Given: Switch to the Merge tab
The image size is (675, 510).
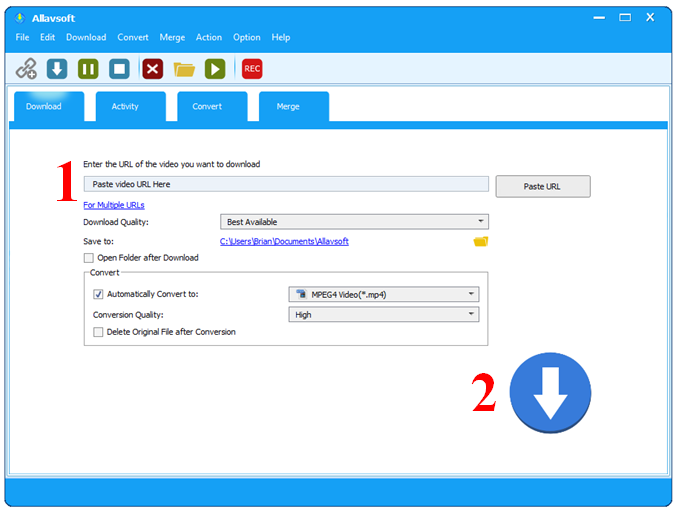Looking at the screenshot, I should click(294, 107).
